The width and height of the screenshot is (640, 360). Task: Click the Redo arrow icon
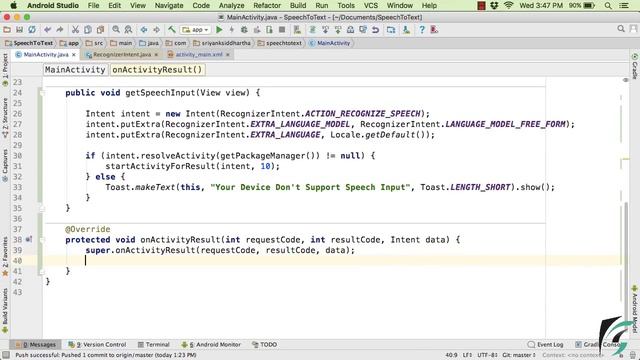tap(60, 30)
